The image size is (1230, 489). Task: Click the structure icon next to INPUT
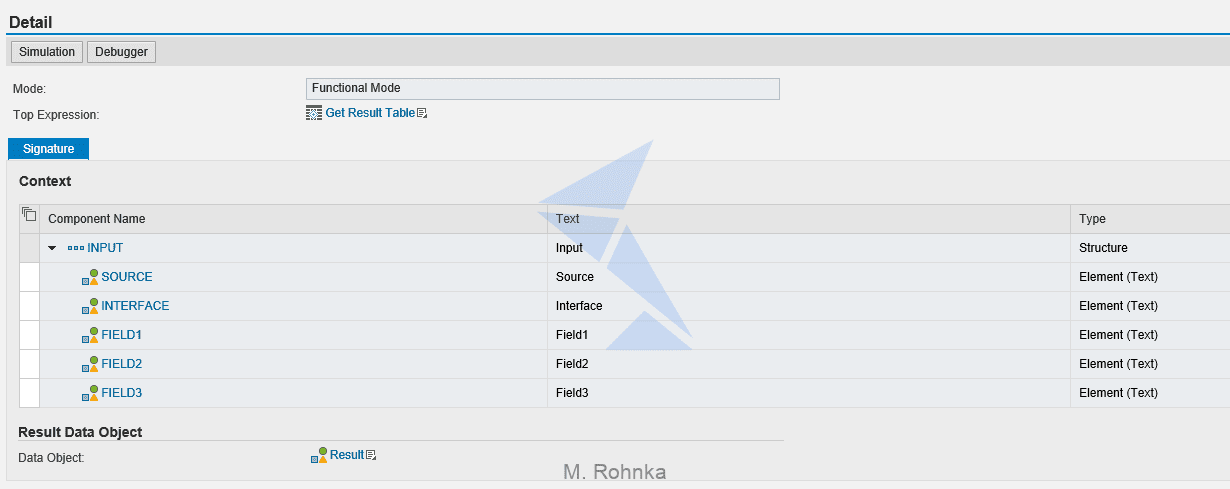click(76, 248)
